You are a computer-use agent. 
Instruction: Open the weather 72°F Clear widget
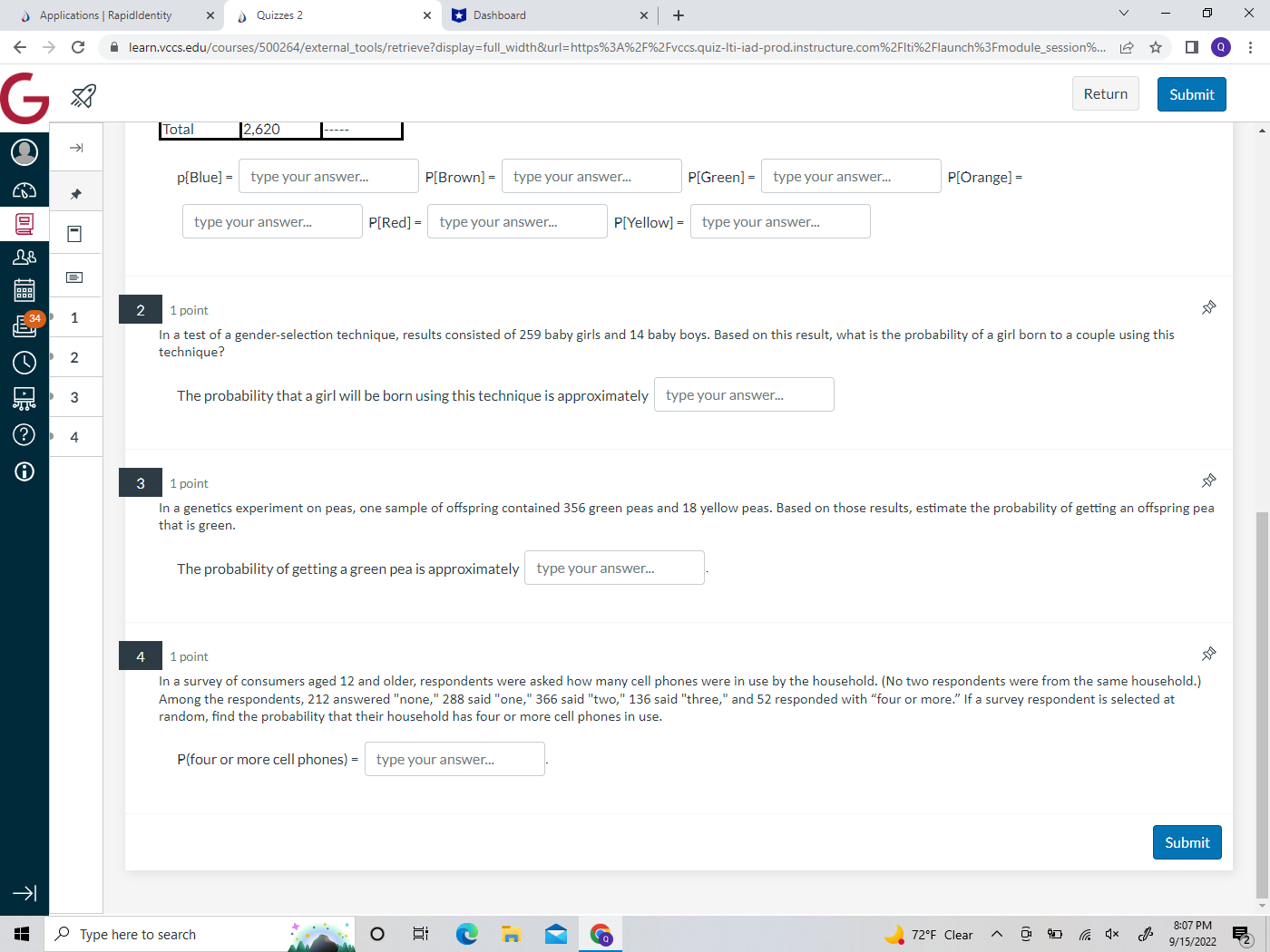coord(928,934)
